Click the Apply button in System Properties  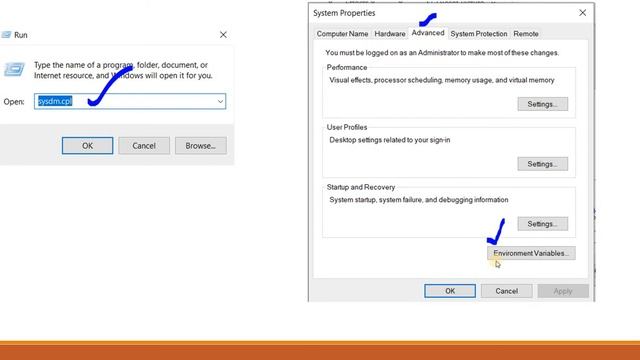point(563,291)
